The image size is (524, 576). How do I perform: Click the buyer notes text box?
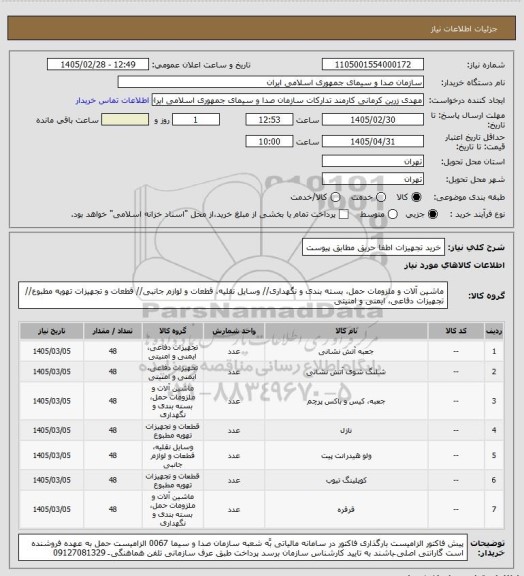tap(243, 547)
